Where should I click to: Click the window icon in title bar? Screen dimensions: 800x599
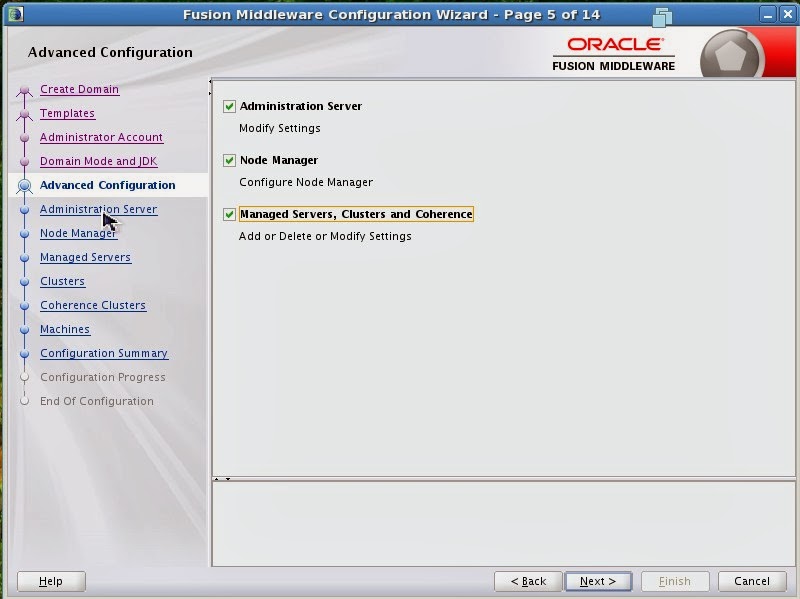pos(15,14)
